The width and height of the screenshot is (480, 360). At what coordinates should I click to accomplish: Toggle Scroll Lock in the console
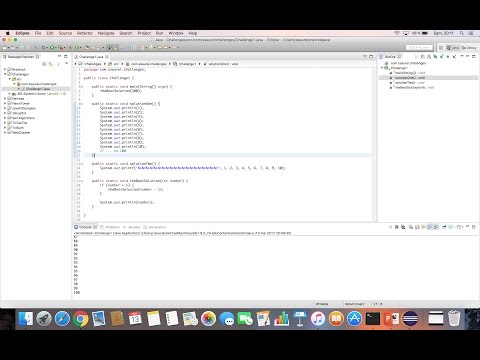[x=417, y=227]
